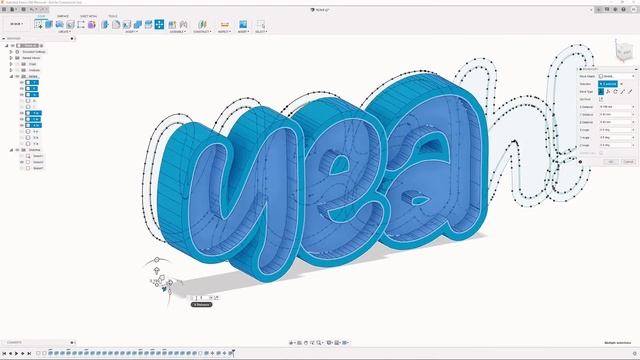Switch to the SHEET METAL tab
Viewport: 640px width, 360px height.
[88, 16]
